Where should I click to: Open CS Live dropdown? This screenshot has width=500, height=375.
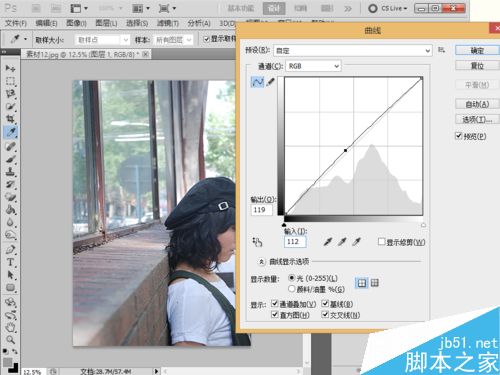pos(388,8)
